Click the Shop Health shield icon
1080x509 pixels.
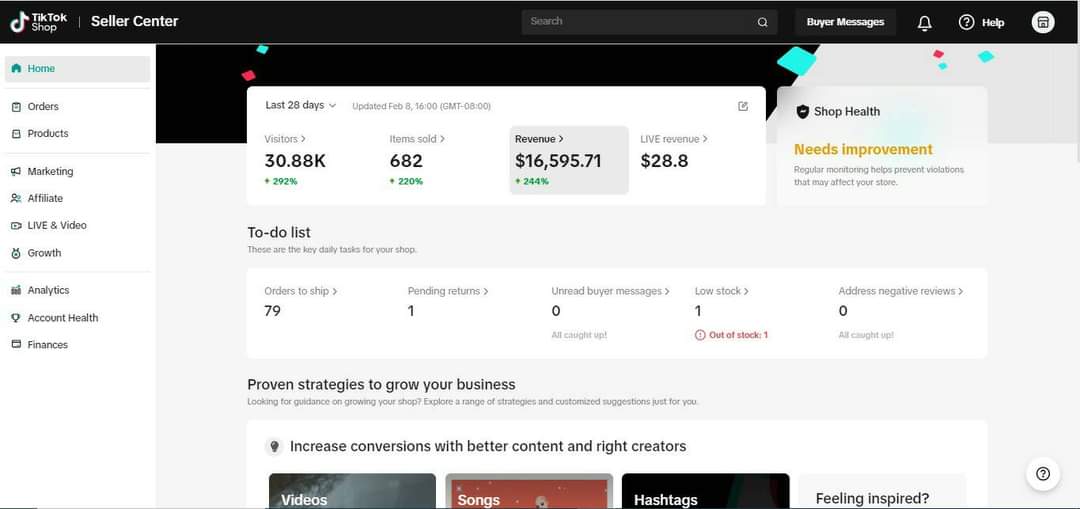802,112
